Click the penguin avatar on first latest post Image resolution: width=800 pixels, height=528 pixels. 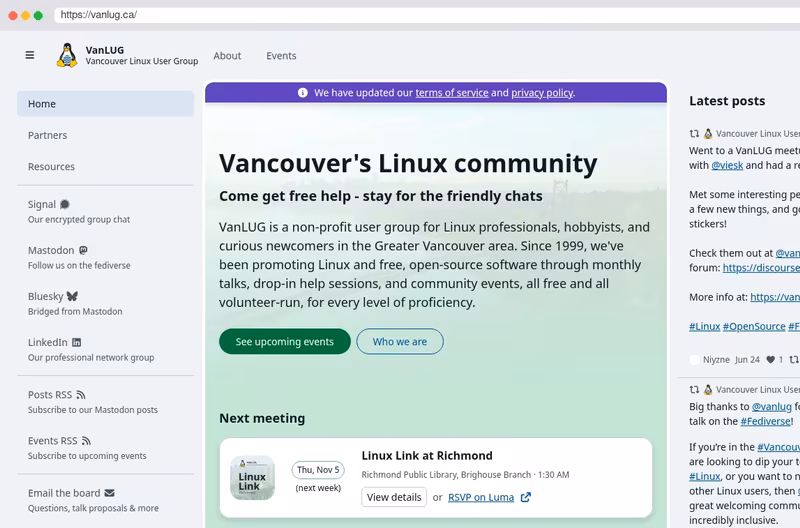tap(708, 134)
